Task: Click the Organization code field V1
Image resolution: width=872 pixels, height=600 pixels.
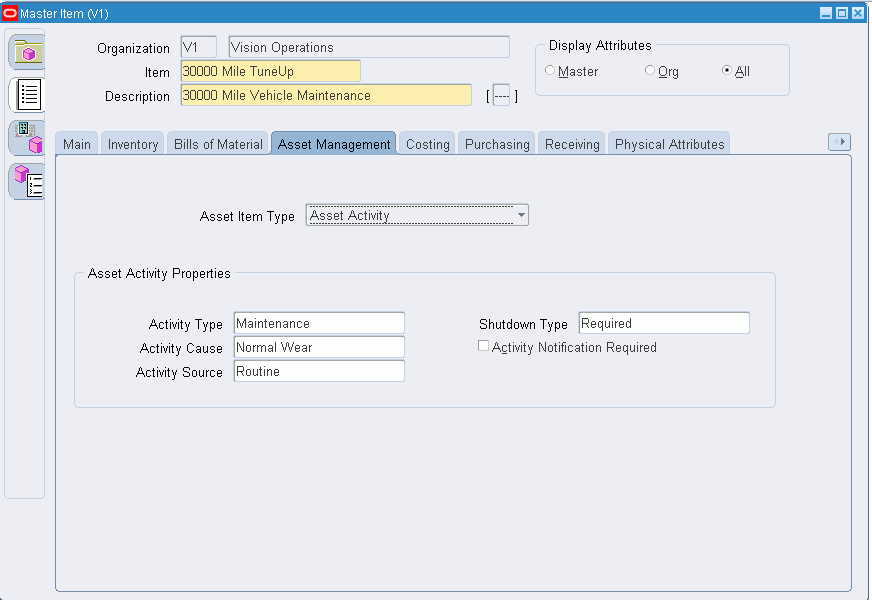Action: click(199, 47)
